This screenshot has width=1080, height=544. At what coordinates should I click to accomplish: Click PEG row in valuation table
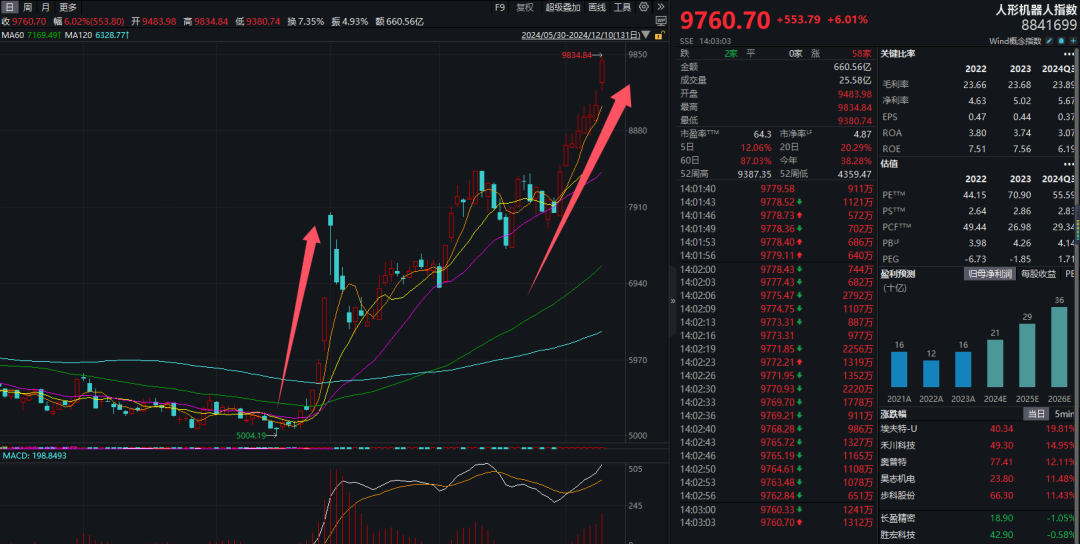[x=979, y=258]
